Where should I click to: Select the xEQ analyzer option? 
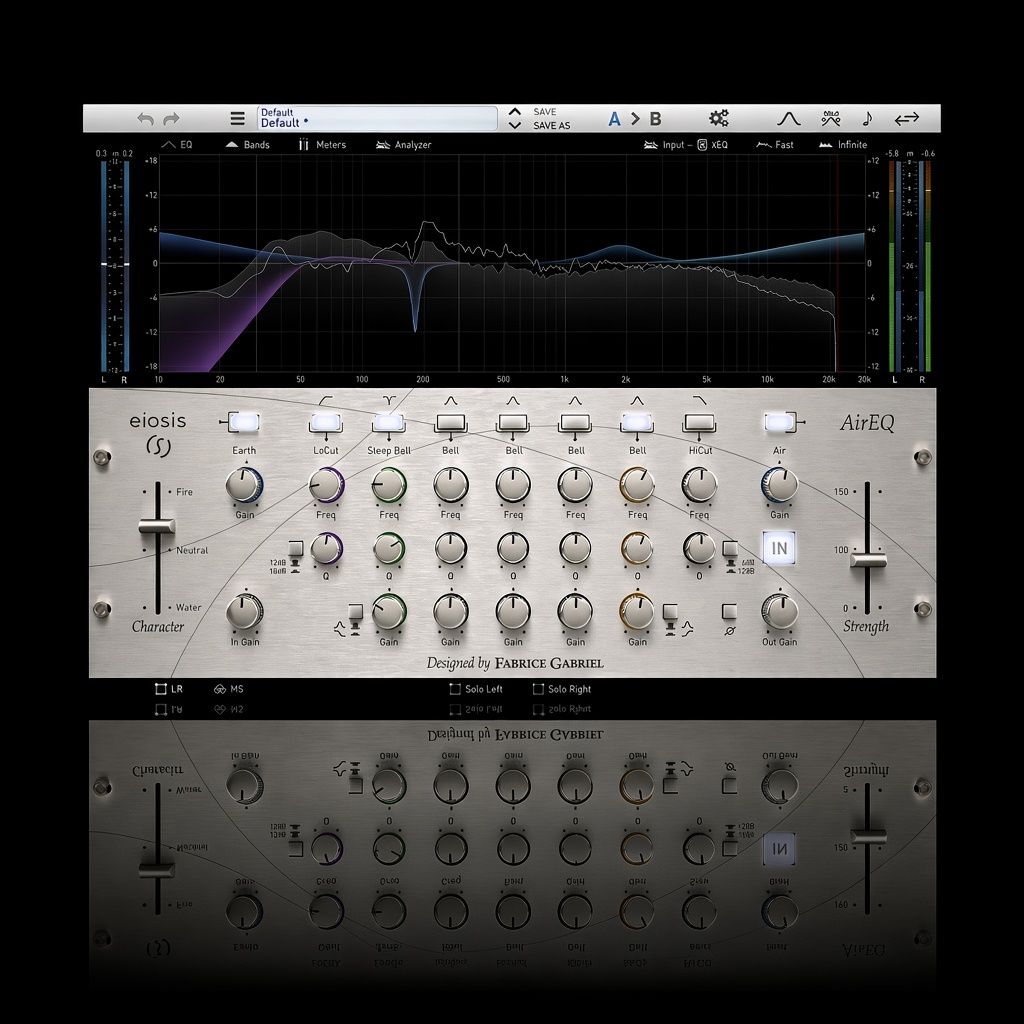(712, 145)
